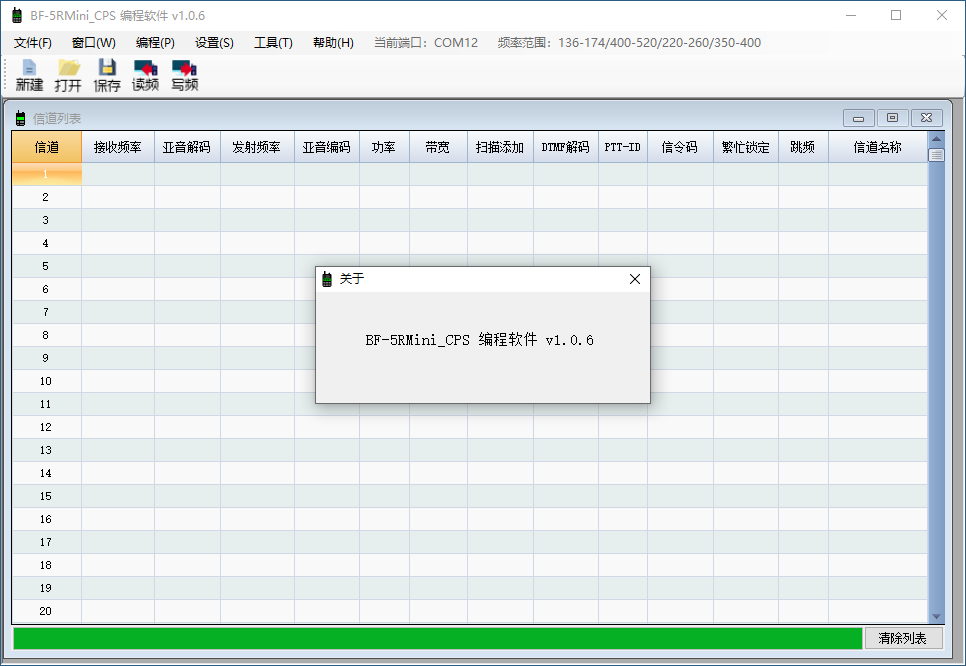The width and height of the screenshot is (966, 666).
Task: Click the green progress bar
Action: click(x=437, y=638)
